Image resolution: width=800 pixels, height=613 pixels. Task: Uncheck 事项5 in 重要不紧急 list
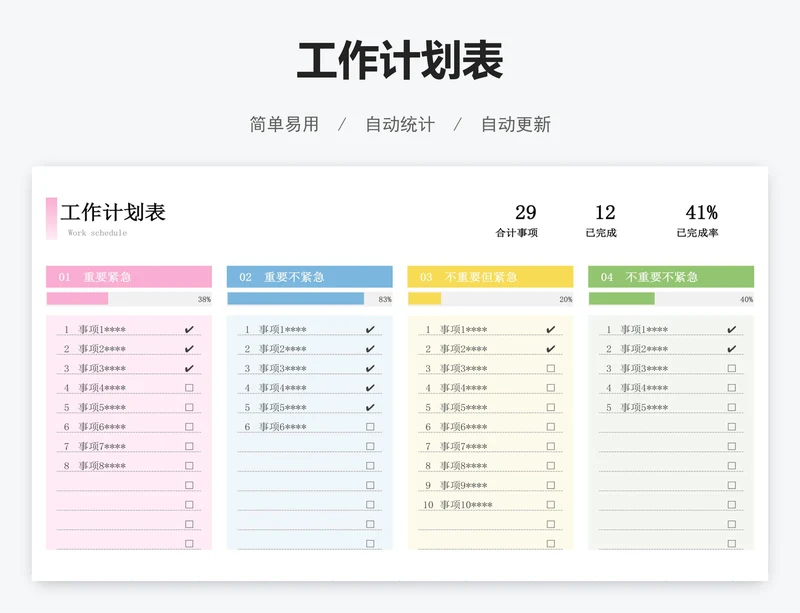pyautogui.click(x=370, y=407)
